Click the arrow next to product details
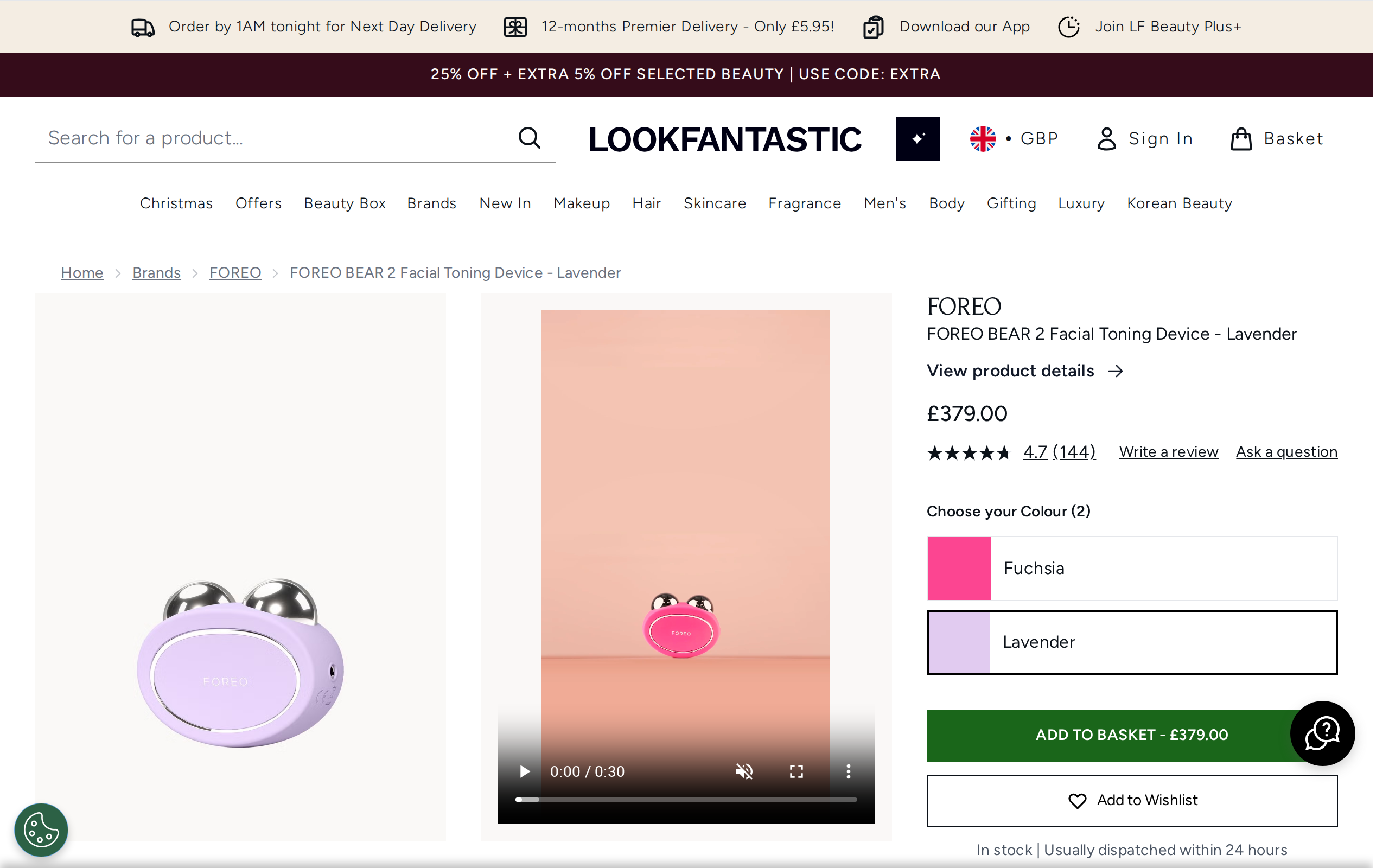The width and height of the screenshot is (1389, 868). [x=1115, y=371]
